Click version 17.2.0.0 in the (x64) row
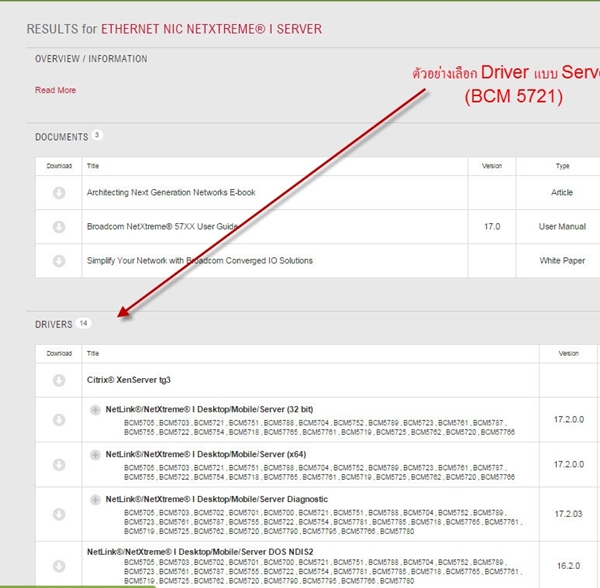Screen dimensions: 600x588 click(569, 464)
